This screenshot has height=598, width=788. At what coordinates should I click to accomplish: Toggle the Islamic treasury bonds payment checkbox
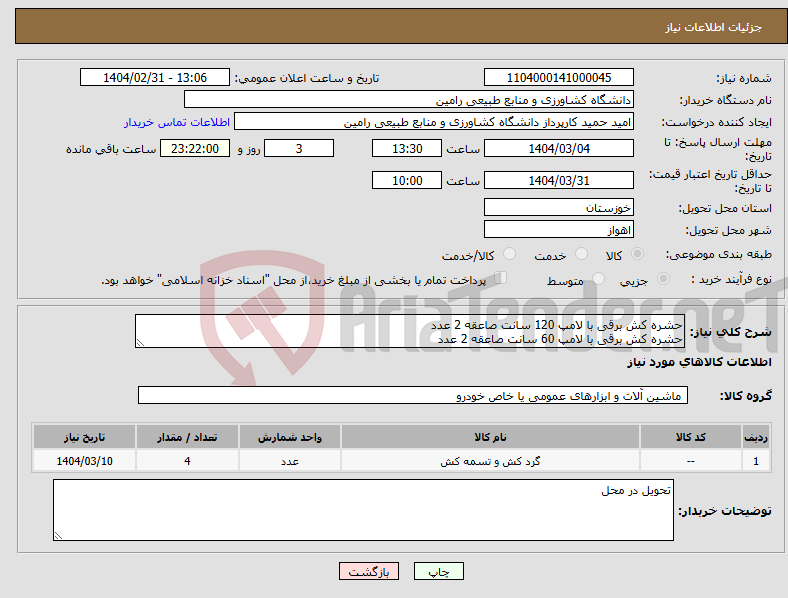click(x=501, y=277)
